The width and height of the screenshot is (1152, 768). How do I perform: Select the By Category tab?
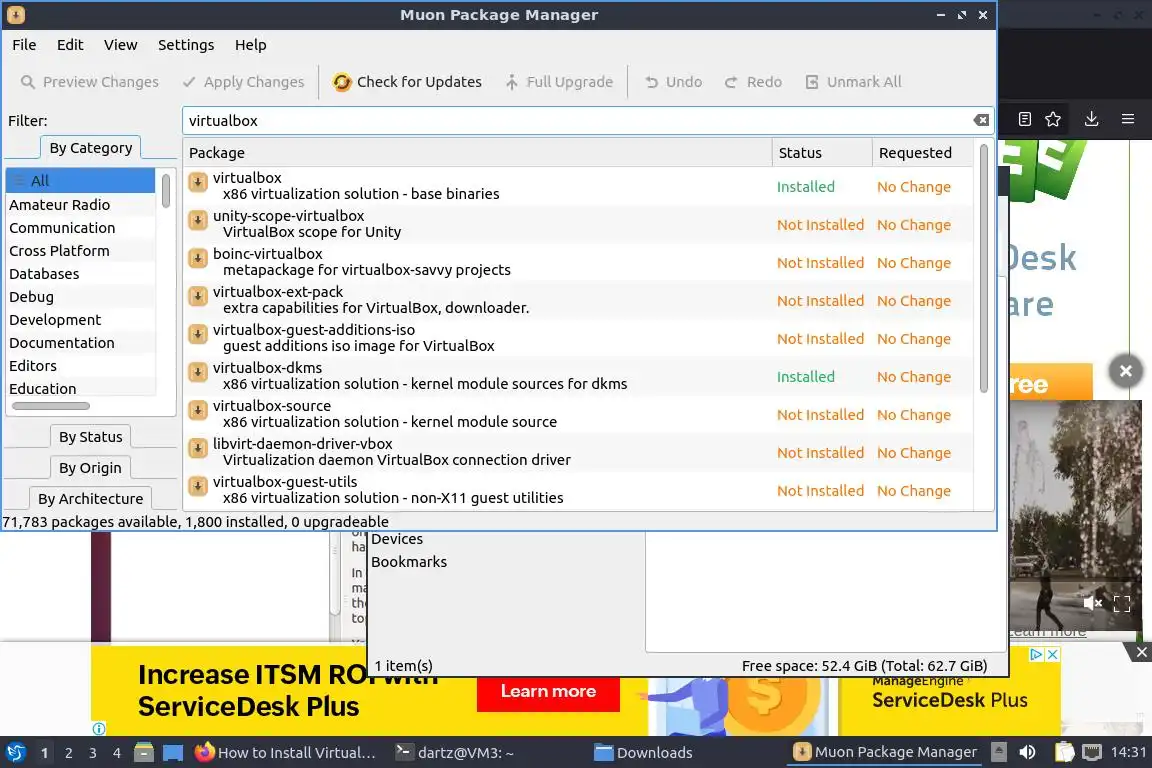(90, 148)
